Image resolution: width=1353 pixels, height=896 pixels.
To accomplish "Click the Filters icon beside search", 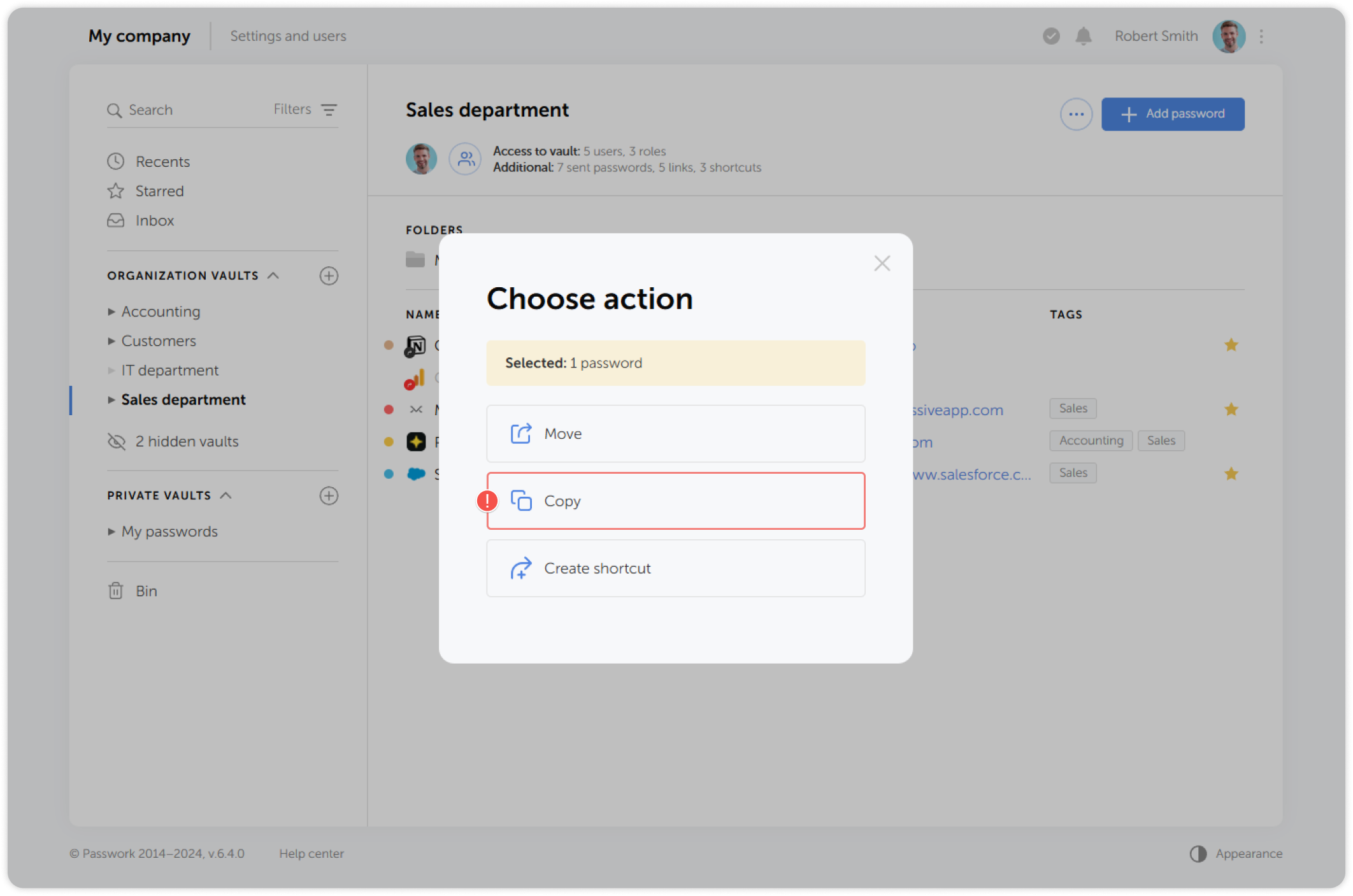I will [329, 110].
